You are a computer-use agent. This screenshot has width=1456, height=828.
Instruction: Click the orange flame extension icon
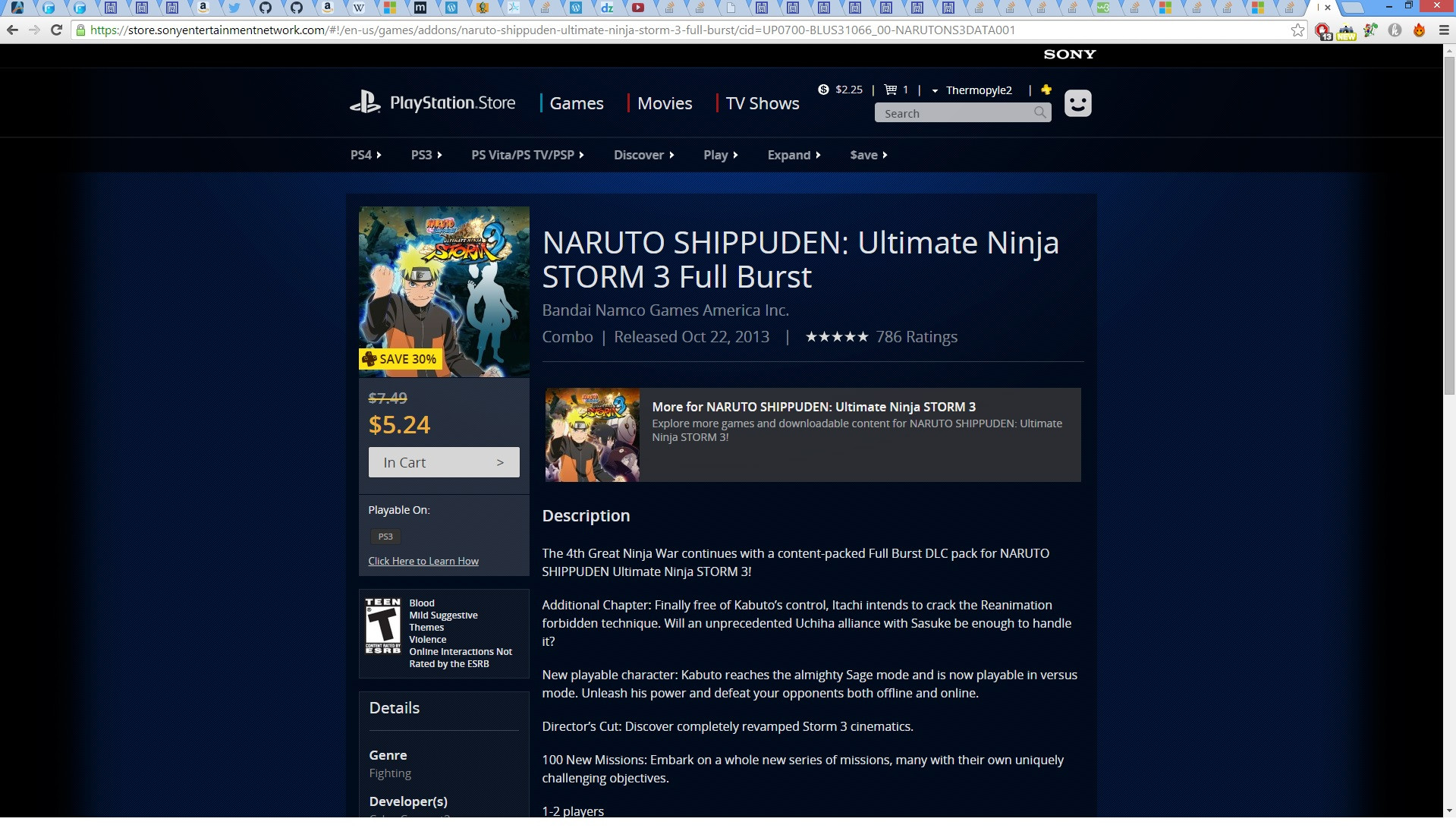pyautogui.click(x=1419, y=30)
